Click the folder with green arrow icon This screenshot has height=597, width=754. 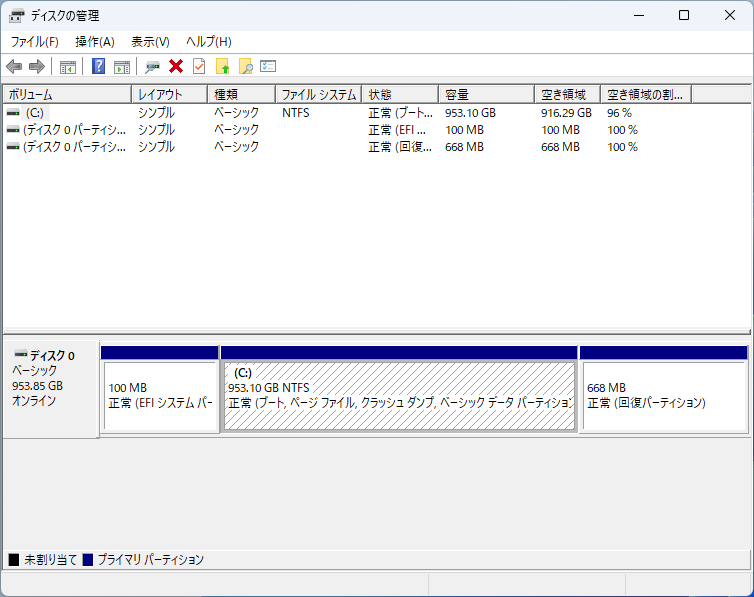click(x=222, y=67)
